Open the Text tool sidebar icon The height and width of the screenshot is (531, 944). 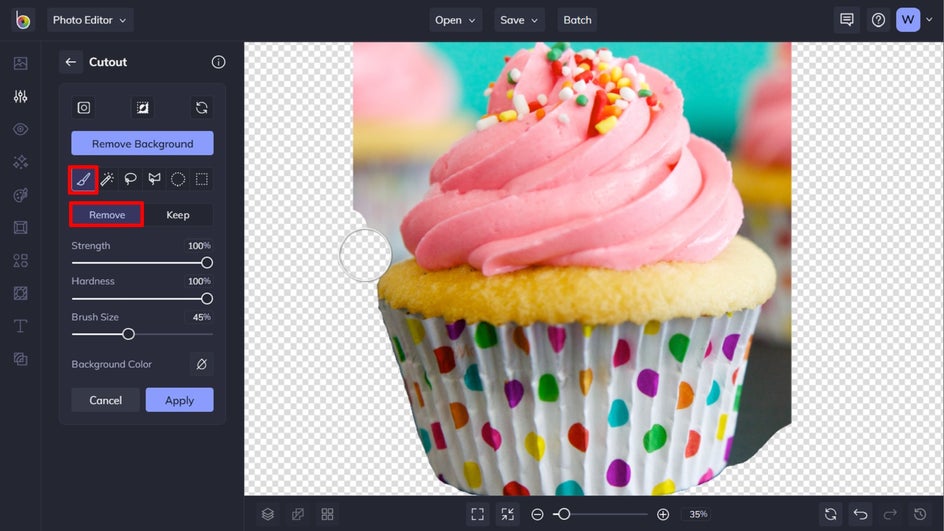(x=20, y=326)
